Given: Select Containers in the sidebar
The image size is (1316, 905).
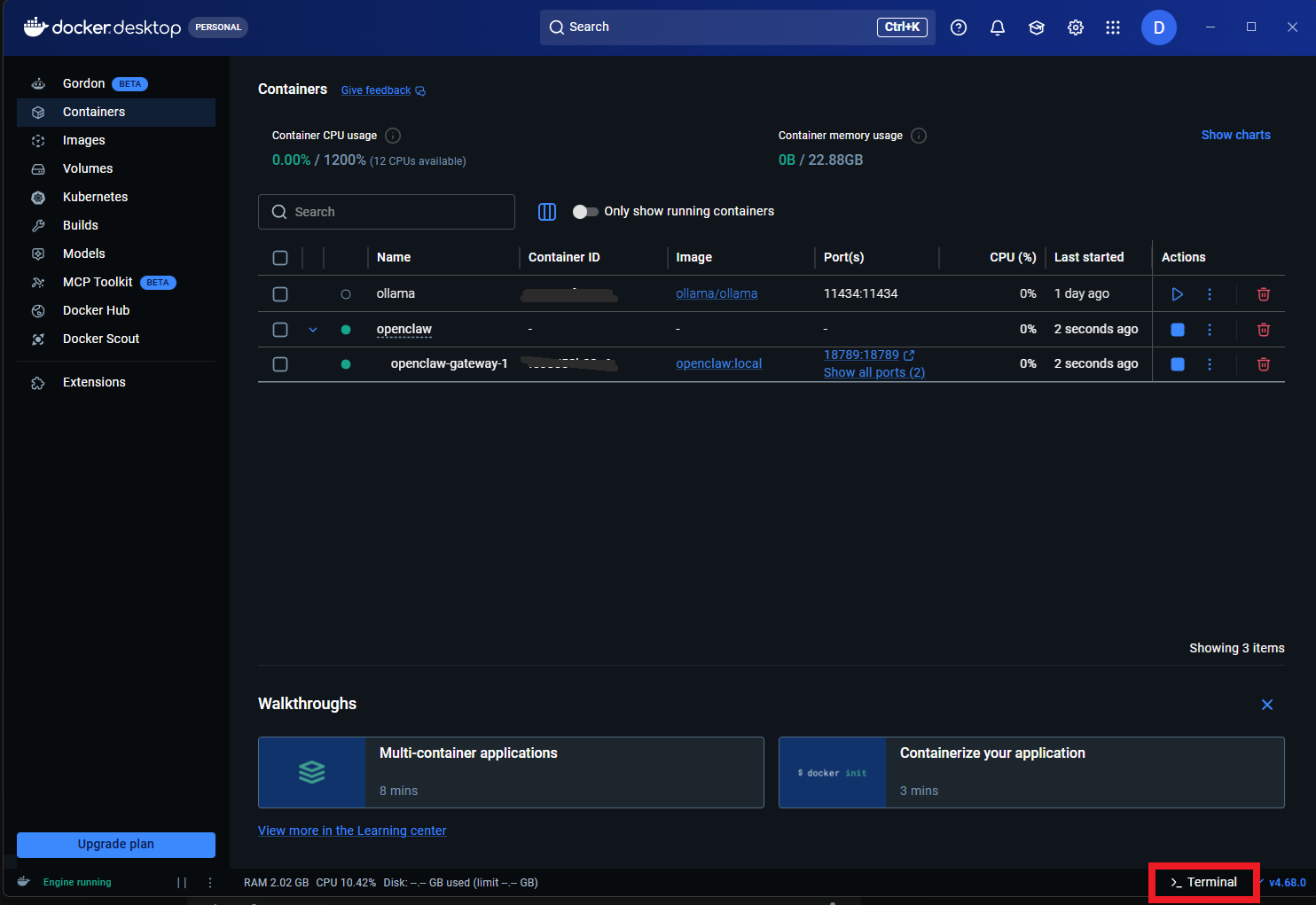Looking at the screenshot, I should (116, 113).
